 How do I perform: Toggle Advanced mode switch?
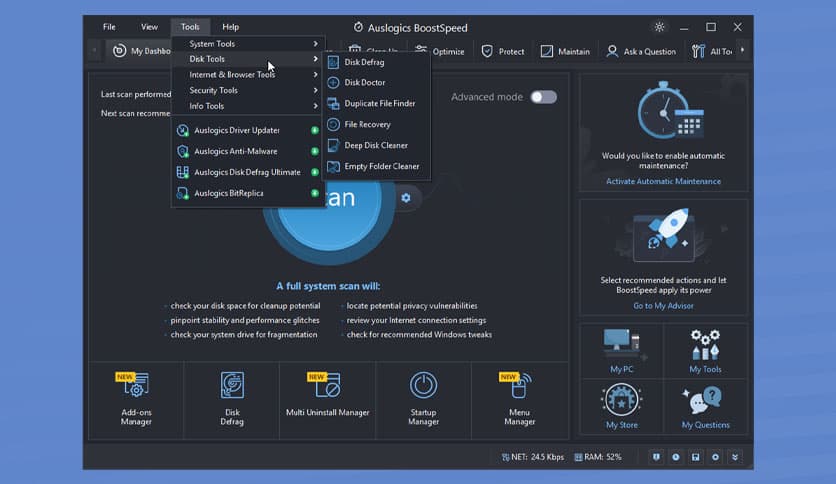point(543,97)
